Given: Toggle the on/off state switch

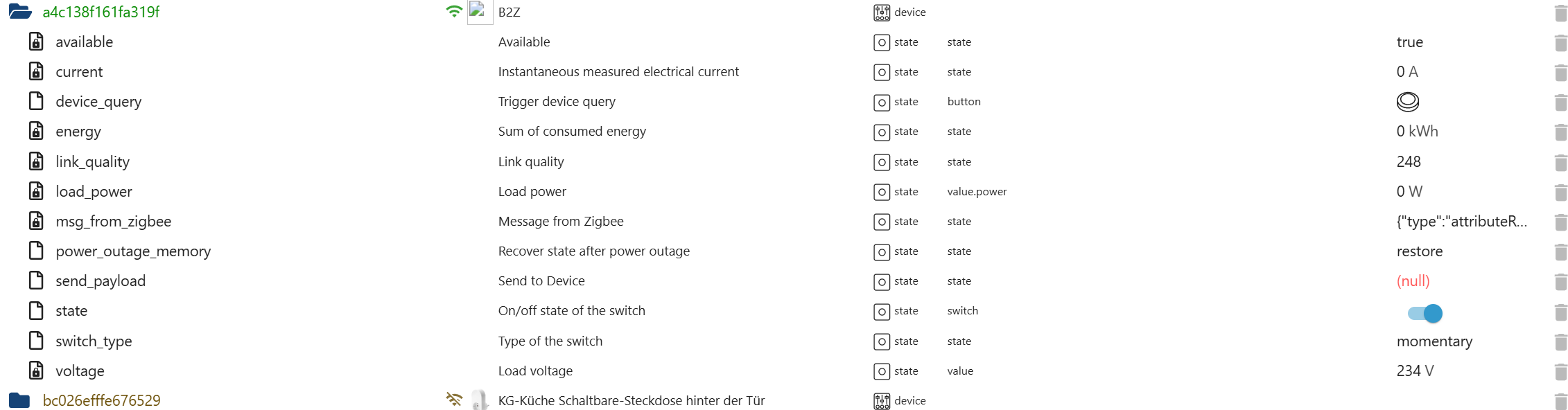Looking at the screenshot, I should (x=1425, y=313).
